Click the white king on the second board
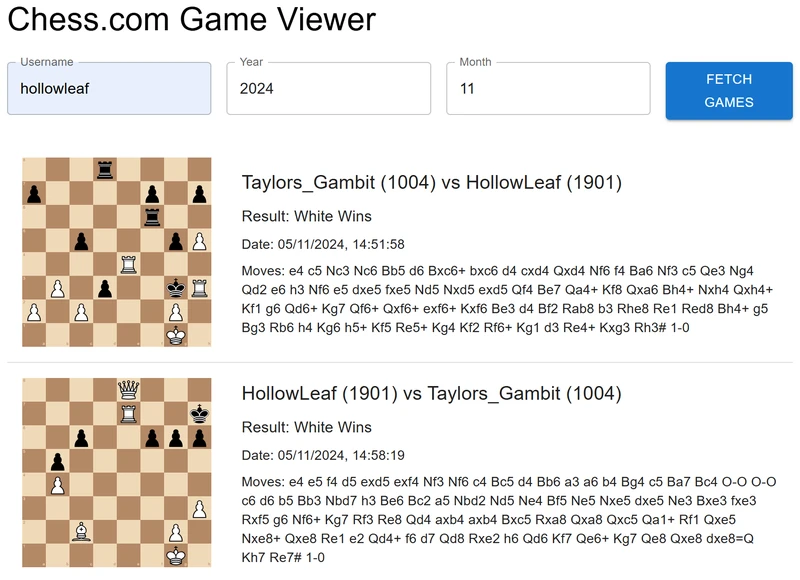 (x=176, y=556)
